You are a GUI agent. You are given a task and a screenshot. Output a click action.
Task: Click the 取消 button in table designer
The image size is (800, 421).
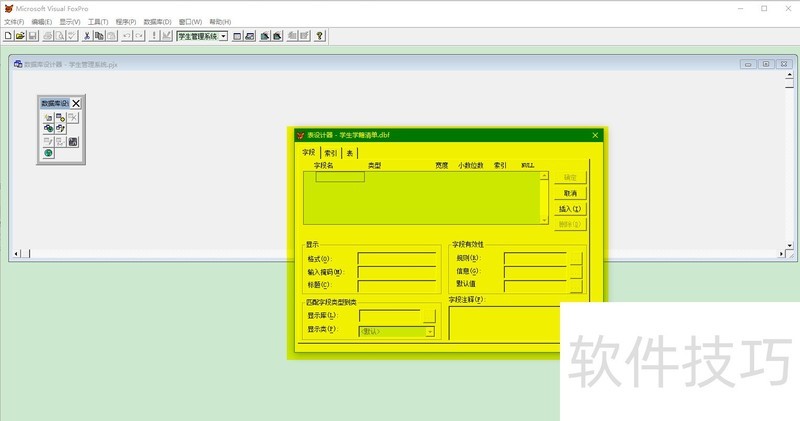[570, 193]
